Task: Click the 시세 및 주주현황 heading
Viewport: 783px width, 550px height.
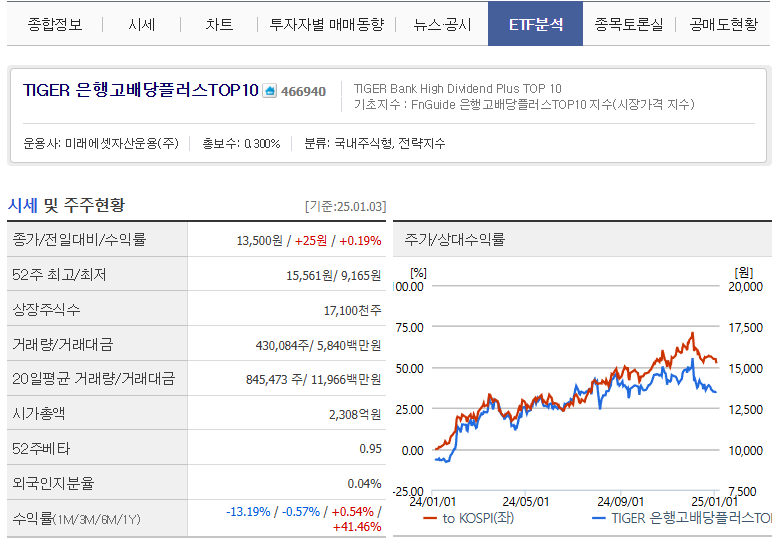Action: [x=66, y=205]
